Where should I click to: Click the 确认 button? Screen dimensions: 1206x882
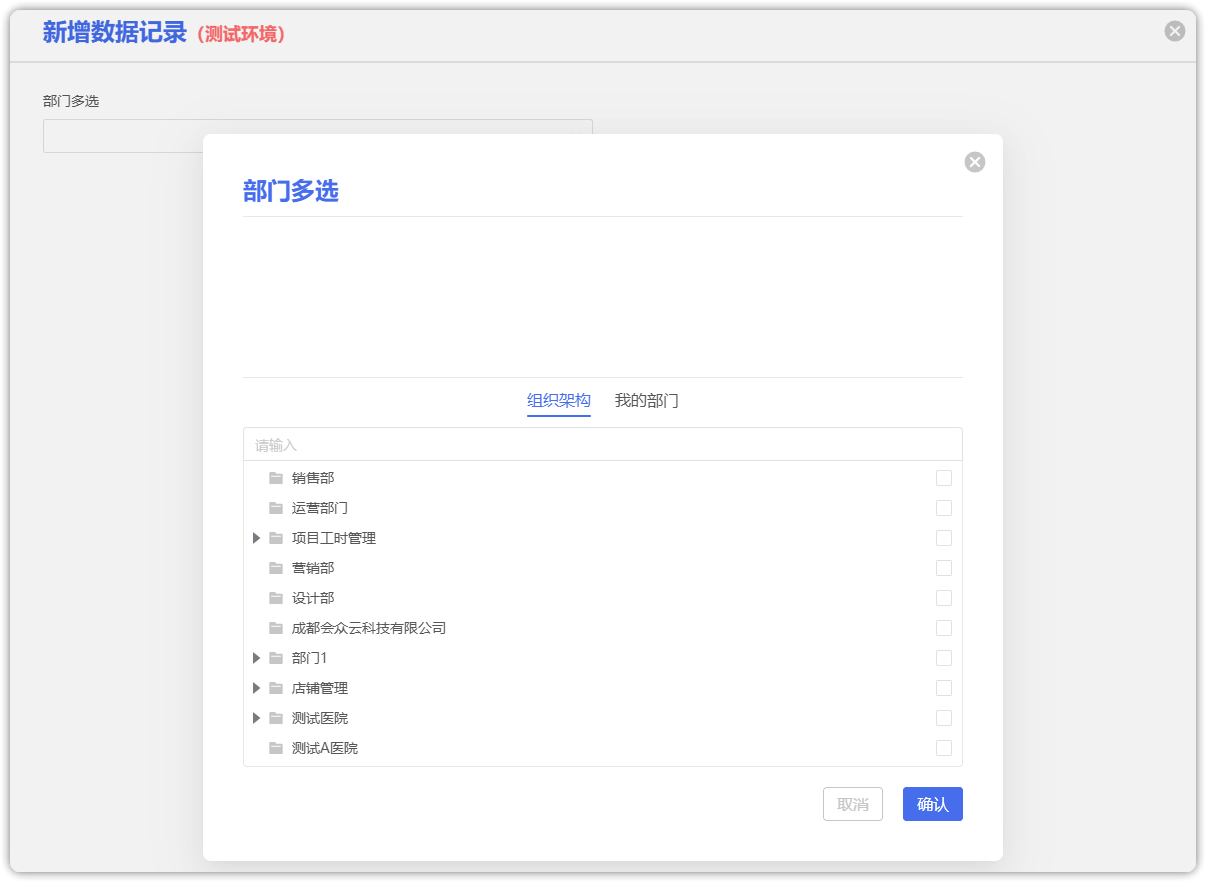coord(933,804)
